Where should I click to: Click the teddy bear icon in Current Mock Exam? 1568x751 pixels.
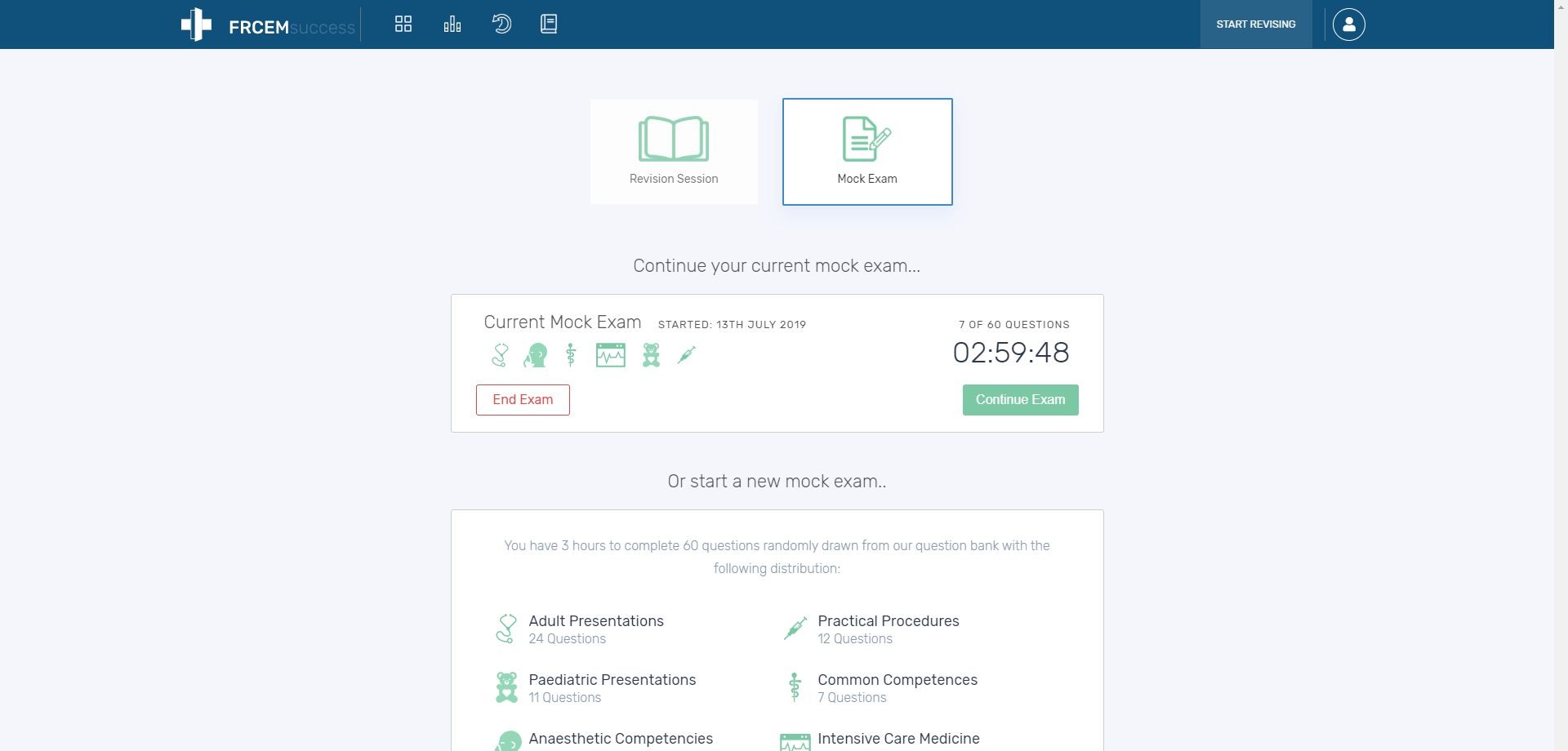[651, 355]
